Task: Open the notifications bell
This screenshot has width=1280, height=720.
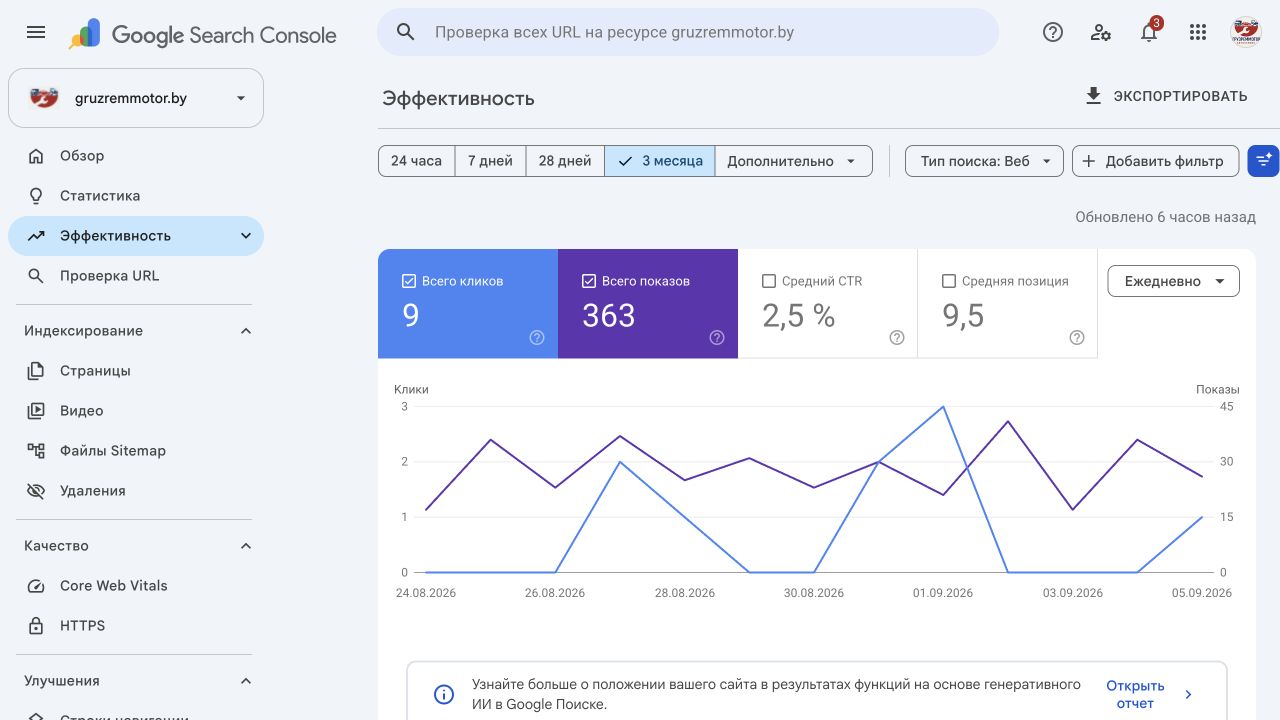Action: [x=1149, y=32]
